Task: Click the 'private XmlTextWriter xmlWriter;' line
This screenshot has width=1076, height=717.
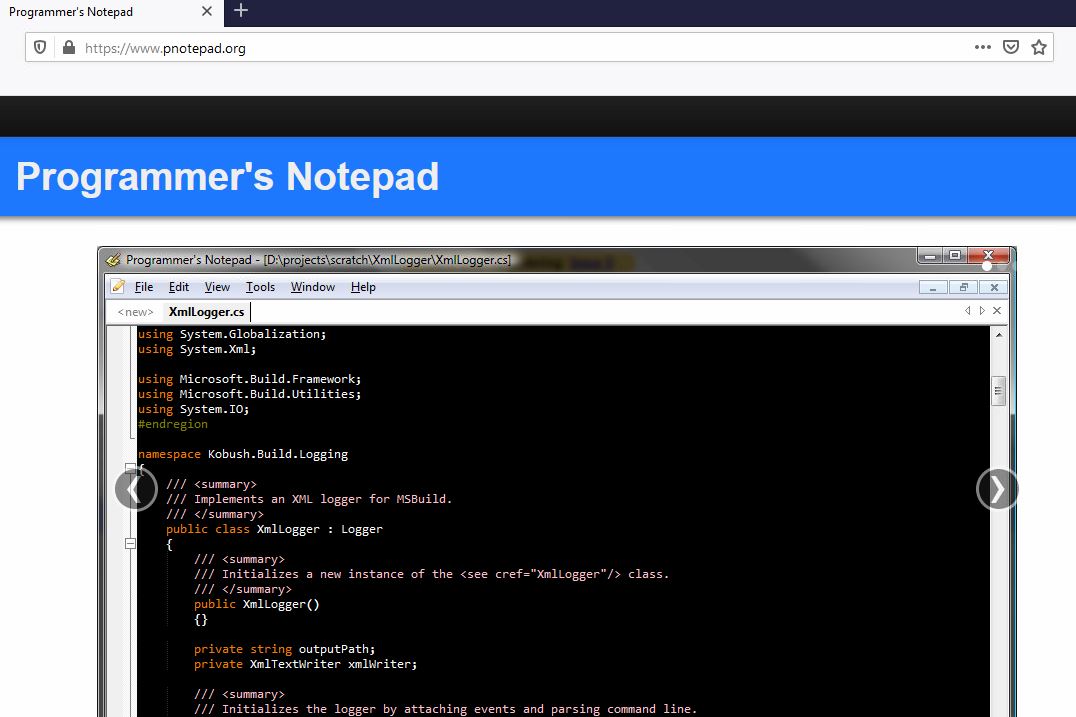Action: point(305,664)
